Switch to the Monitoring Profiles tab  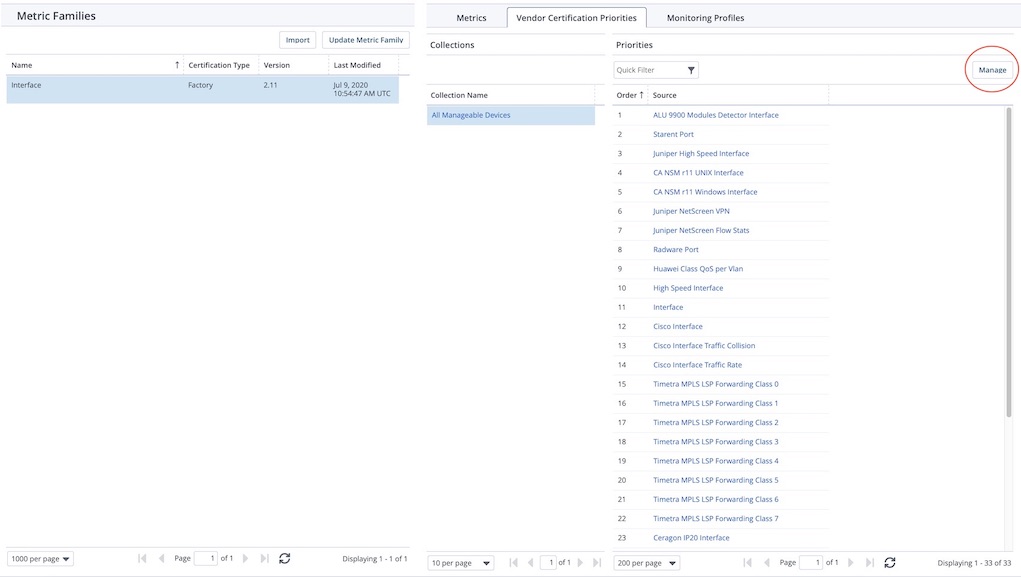pyautogui.click(x=705, y=18)
